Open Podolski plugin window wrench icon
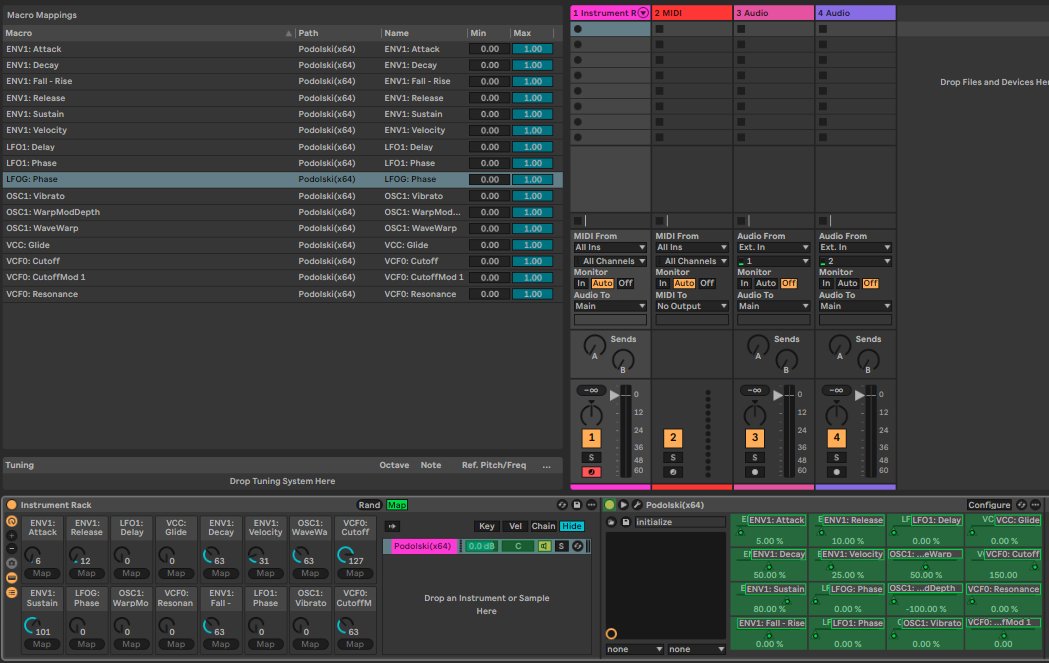The height and width of the screenshot is (663, 1049). click(637, 505)
